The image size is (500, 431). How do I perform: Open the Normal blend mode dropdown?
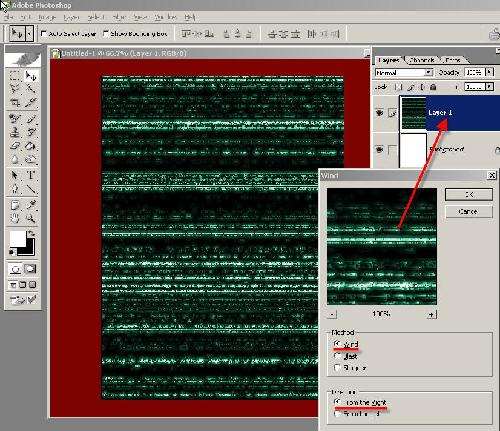(404, 72)
